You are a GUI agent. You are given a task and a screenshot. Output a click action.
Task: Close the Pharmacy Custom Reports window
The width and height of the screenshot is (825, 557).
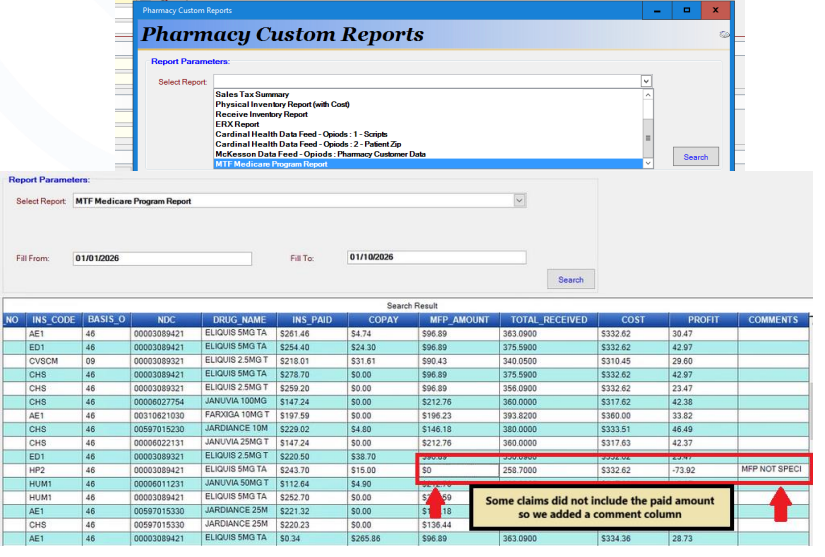tap(716, 11)
